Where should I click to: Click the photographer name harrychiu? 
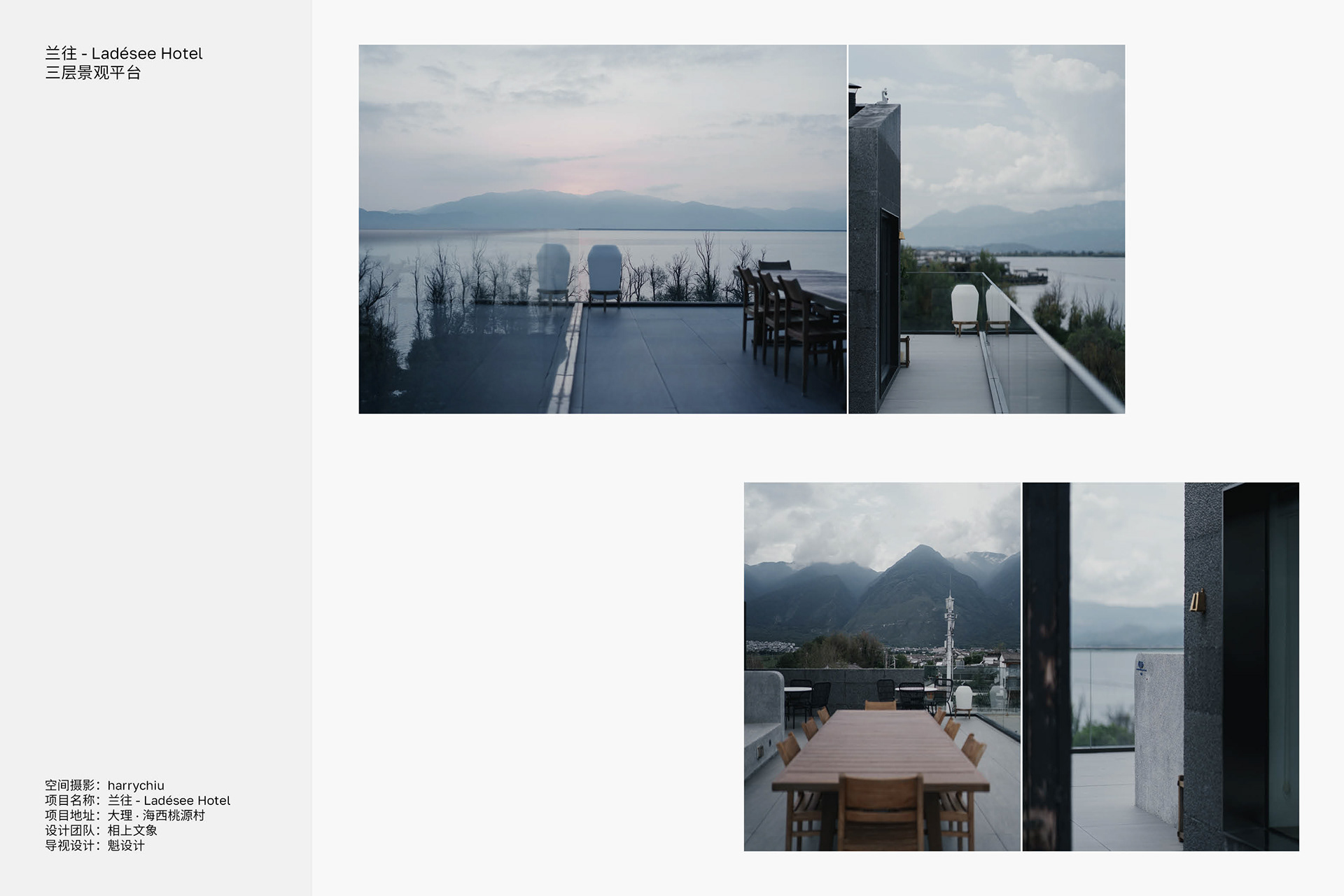point(136,785)
